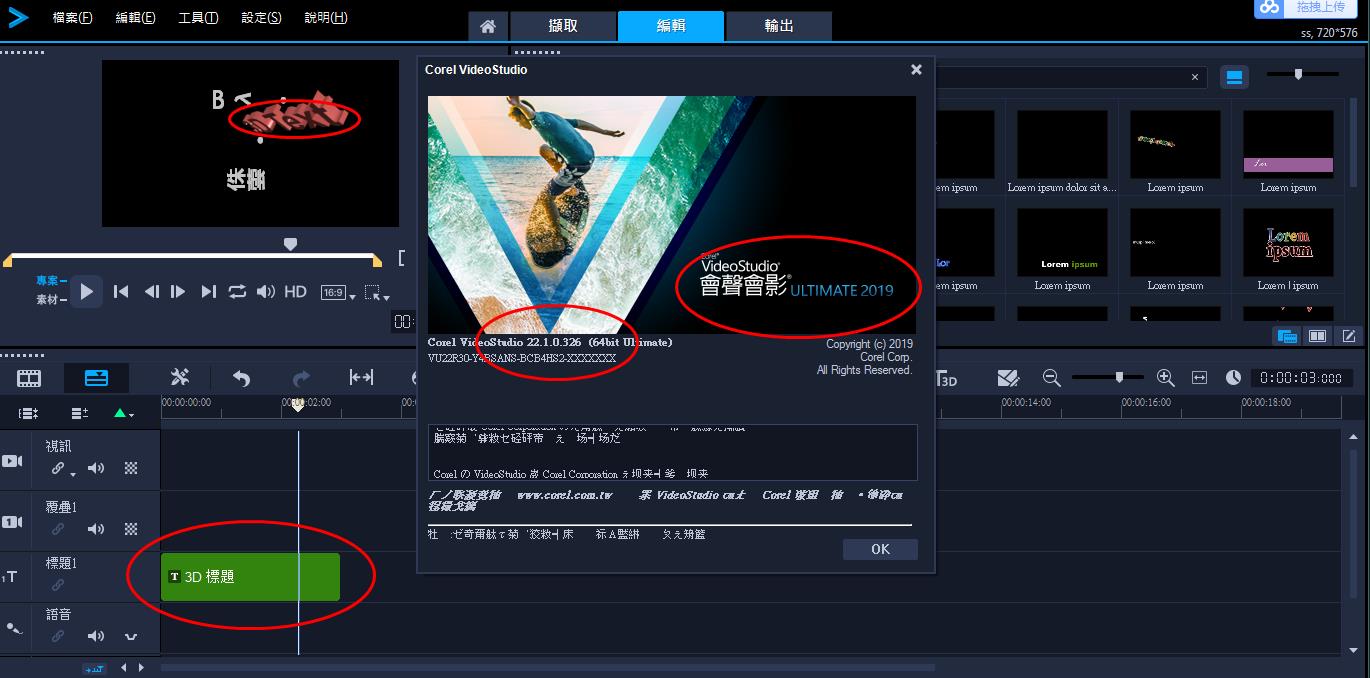Open the preview volume control

[265, 291]
